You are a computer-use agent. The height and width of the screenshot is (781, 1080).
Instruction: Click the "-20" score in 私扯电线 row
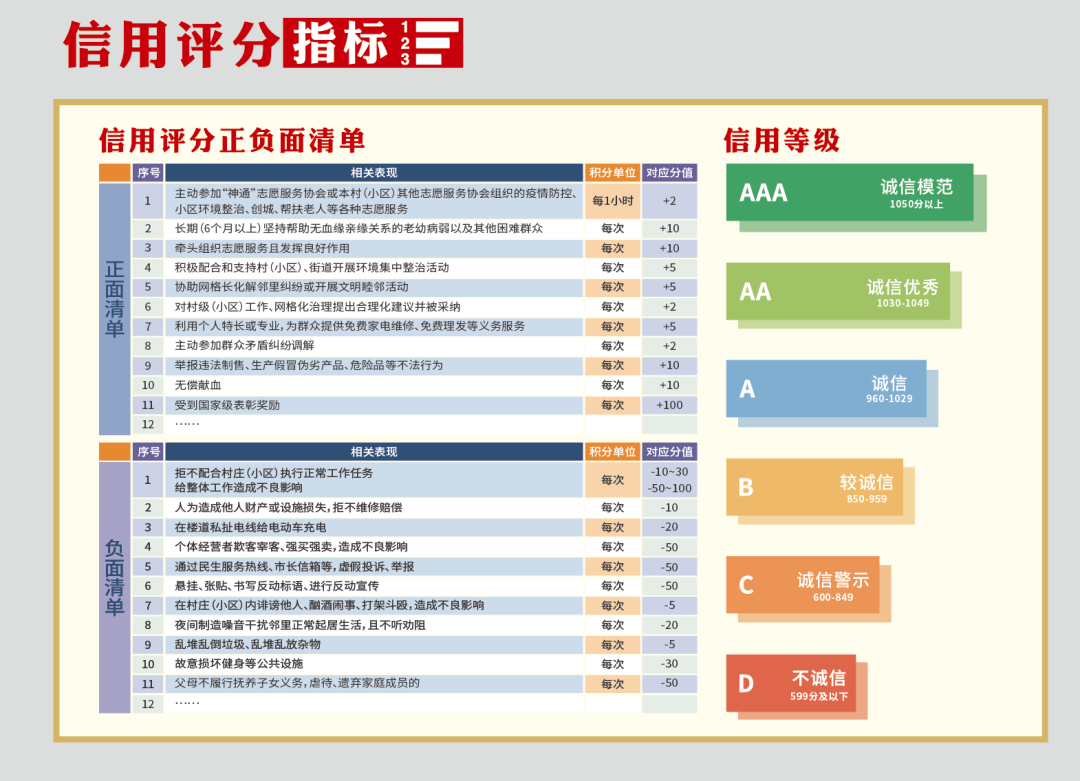tap(669, 527)
